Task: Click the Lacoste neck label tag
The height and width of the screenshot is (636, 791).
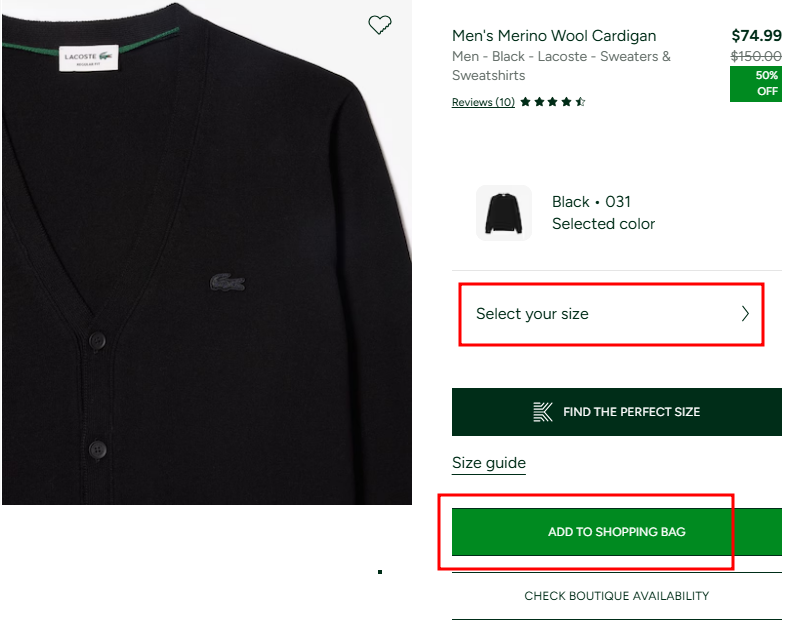Action: pyautogui.click(x=89, y=58)
